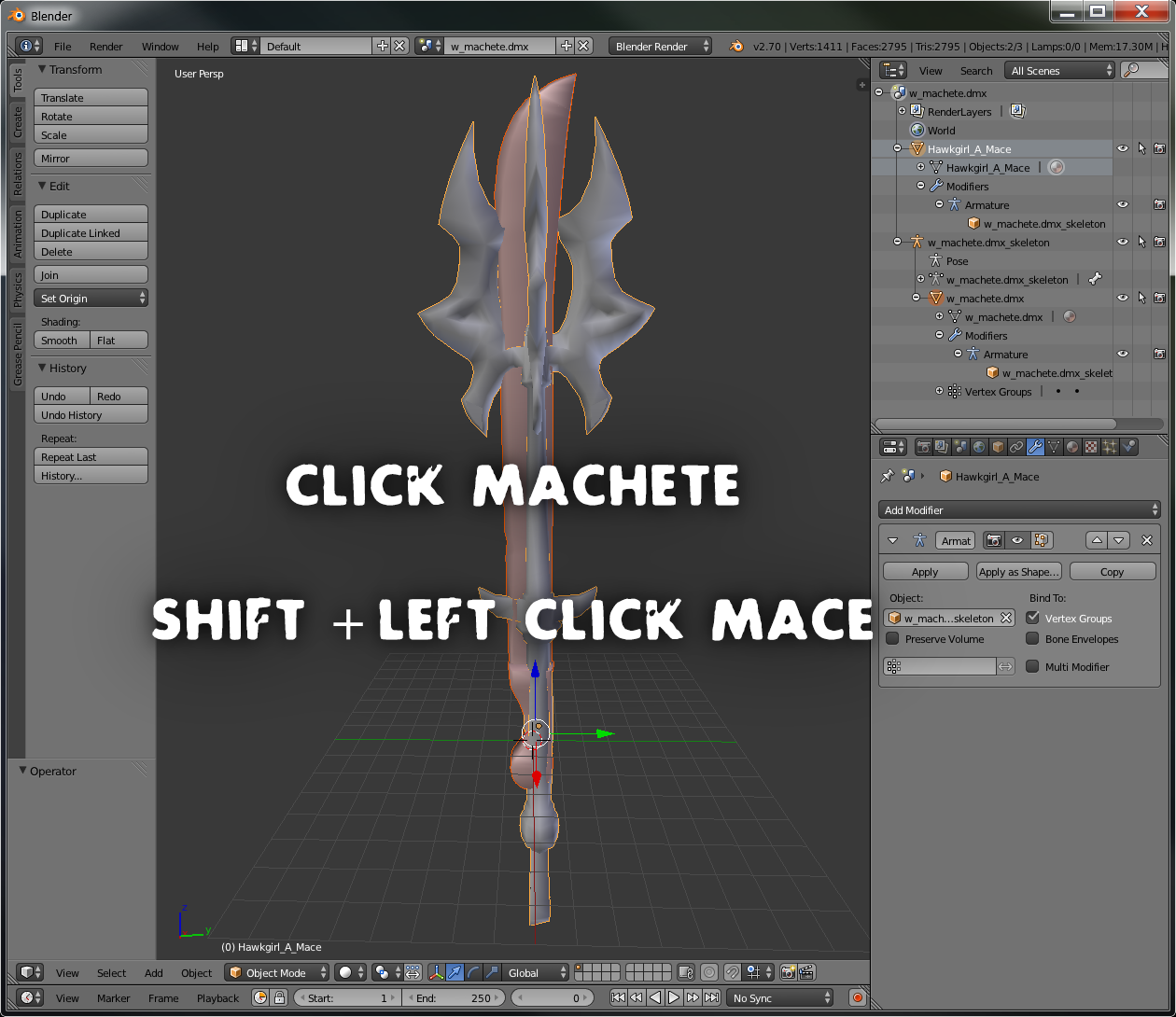Click the play animation forward button
This screenshot has width=1176, height=1017.
pyautogui.click(x=674, y=997)
